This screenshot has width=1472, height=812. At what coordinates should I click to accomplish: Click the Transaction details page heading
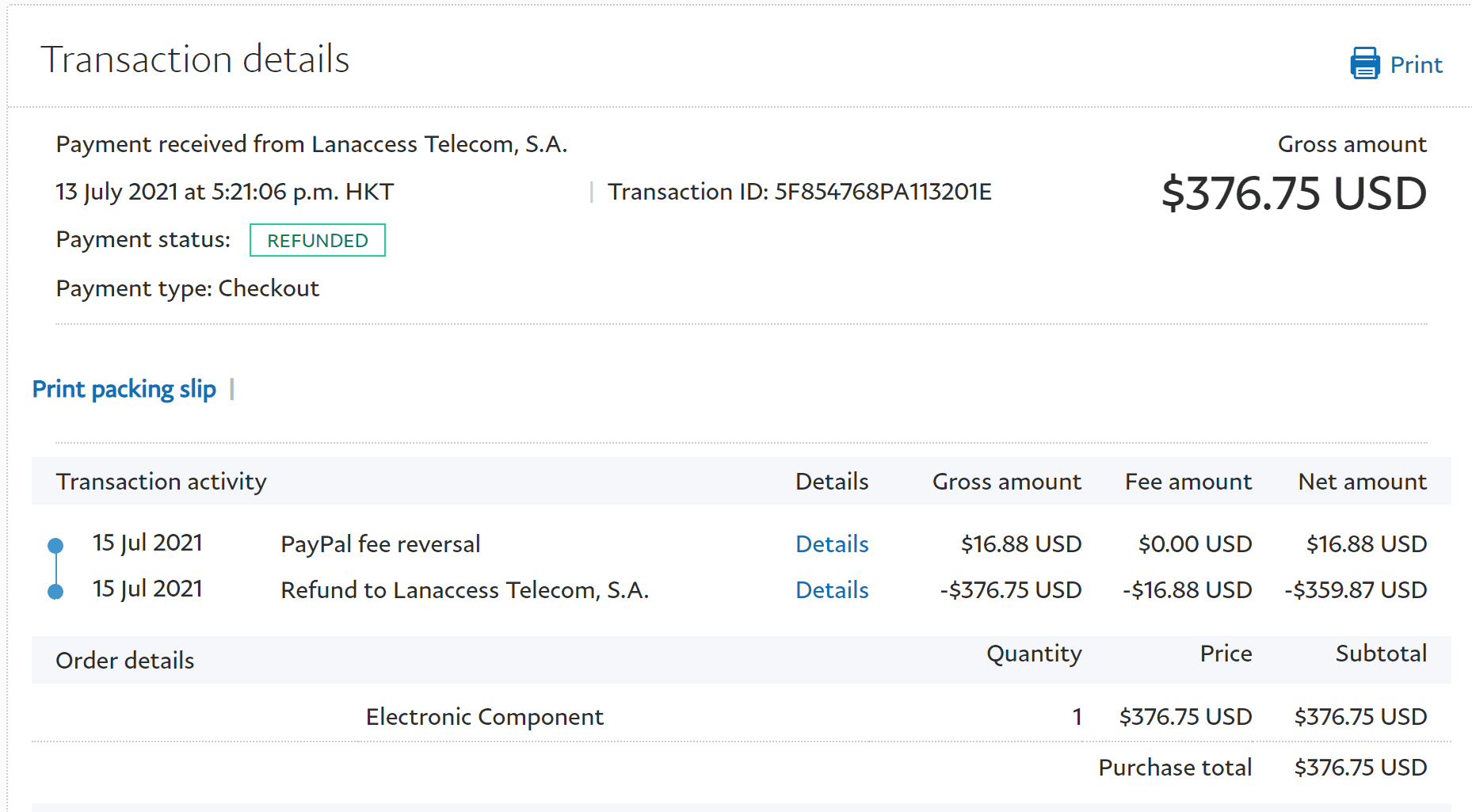(x=195, y=59)
